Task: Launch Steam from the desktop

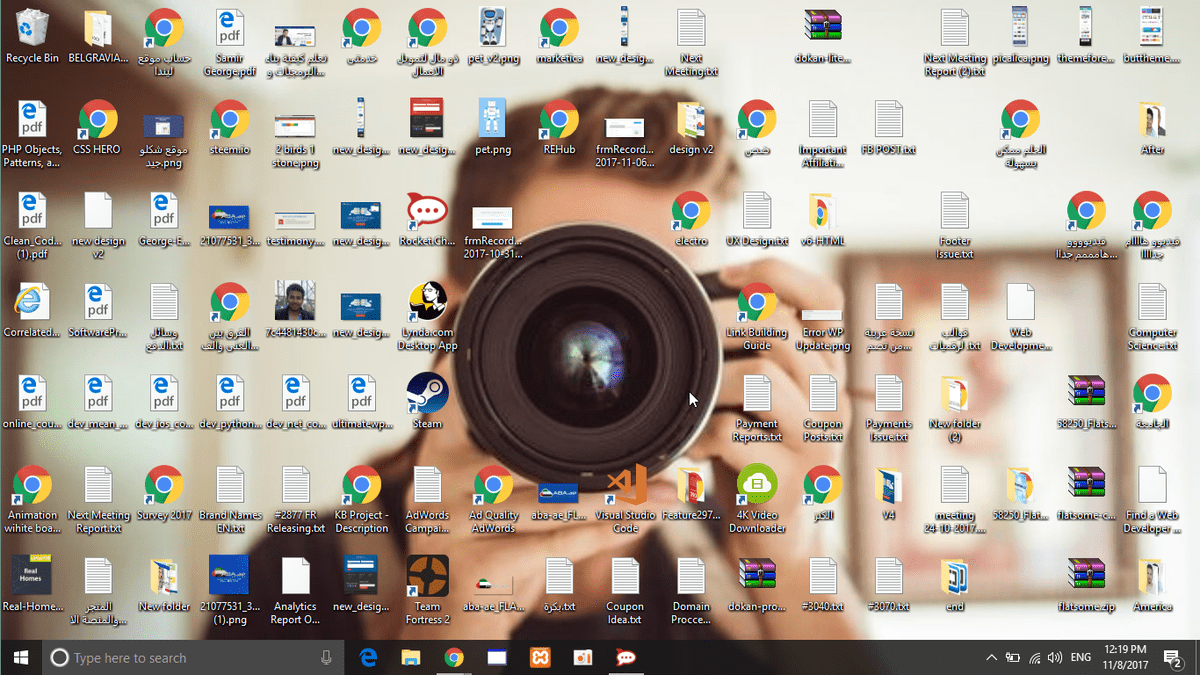Action: pyautogui.click(x=427, y=394)
